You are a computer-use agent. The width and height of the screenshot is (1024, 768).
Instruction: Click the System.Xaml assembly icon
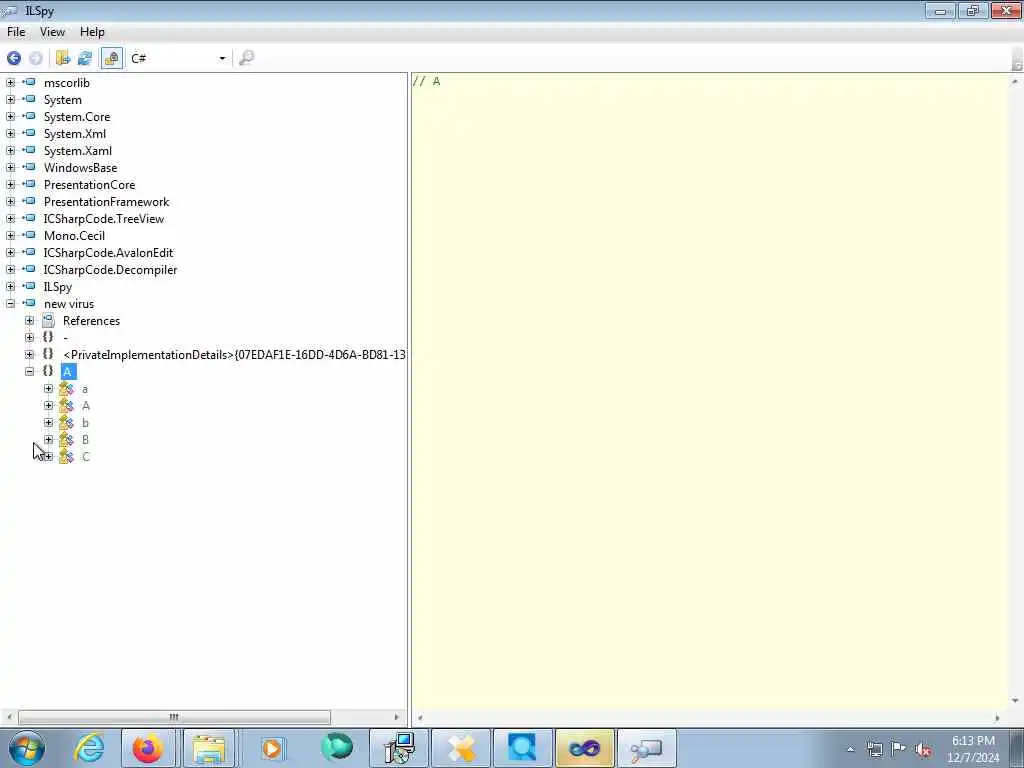29,150
